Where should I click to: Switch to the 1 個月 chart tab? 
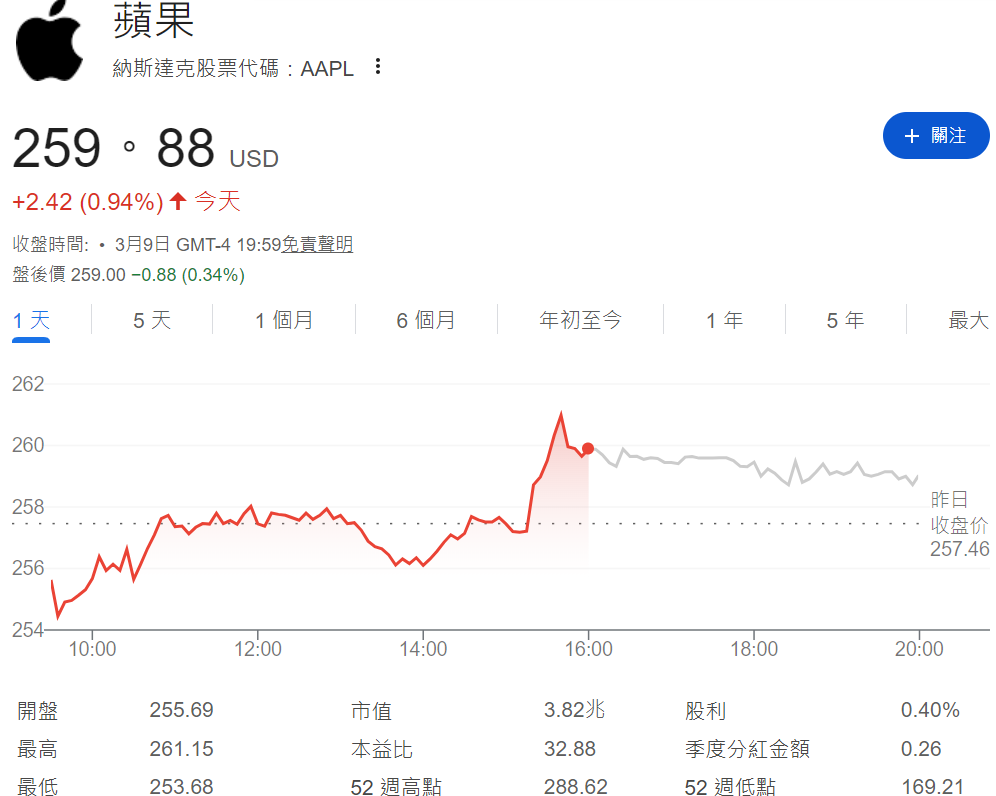click(284, 320)
